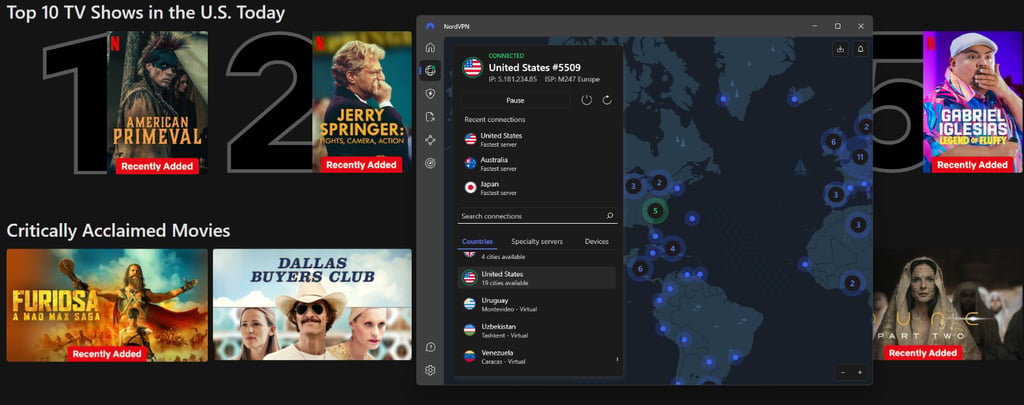Click the Japan flag in recent connections
This screenshot has height=405, width=1024.
tap(470, 187)
